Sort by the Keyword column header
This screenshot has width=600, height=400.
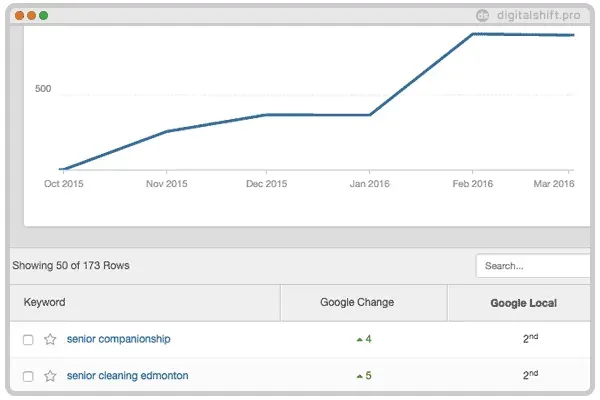coord(45,302)
